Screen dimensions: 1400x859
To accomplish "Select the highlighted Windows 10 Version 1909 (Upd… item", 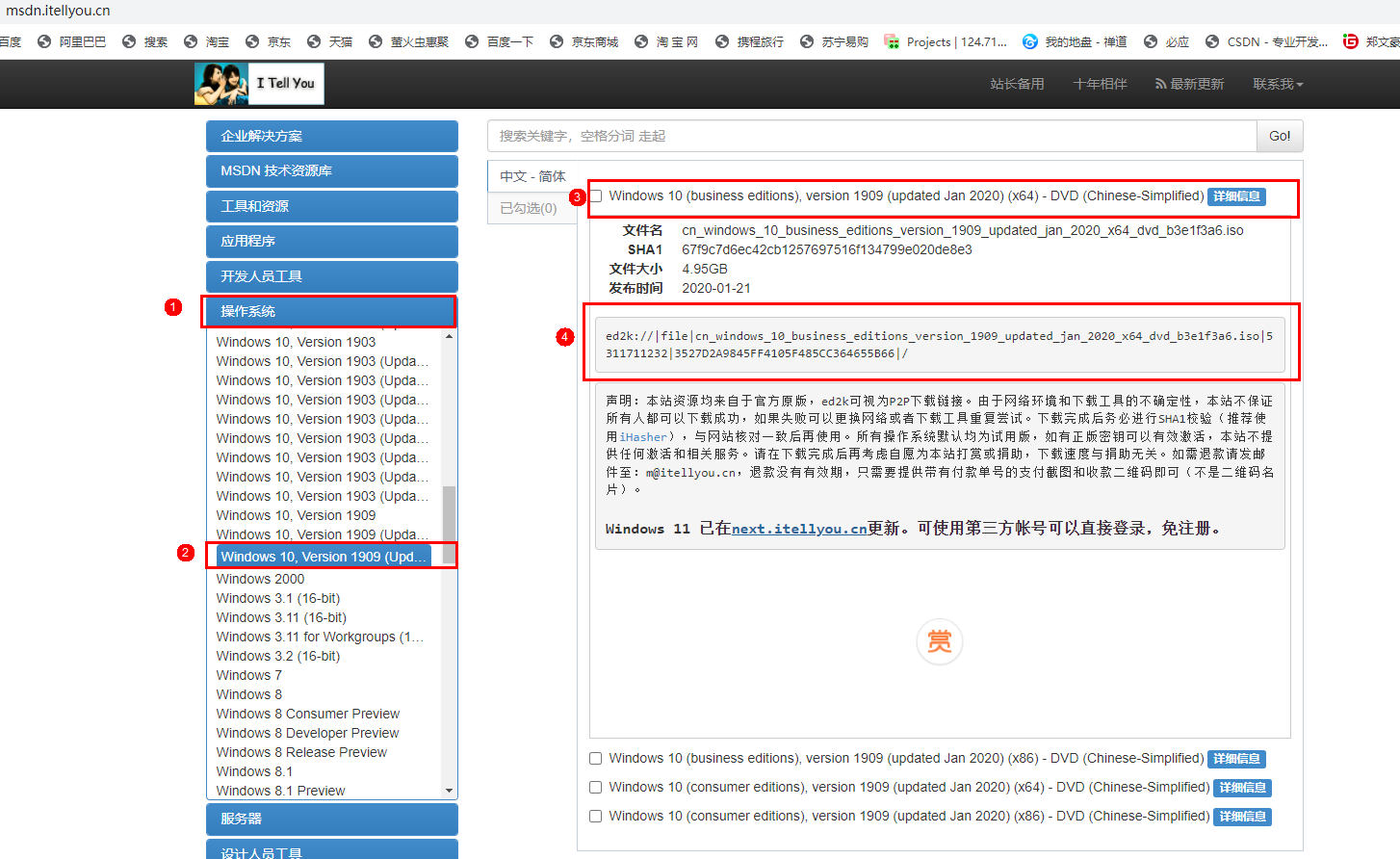I will [x=324, y=557].
